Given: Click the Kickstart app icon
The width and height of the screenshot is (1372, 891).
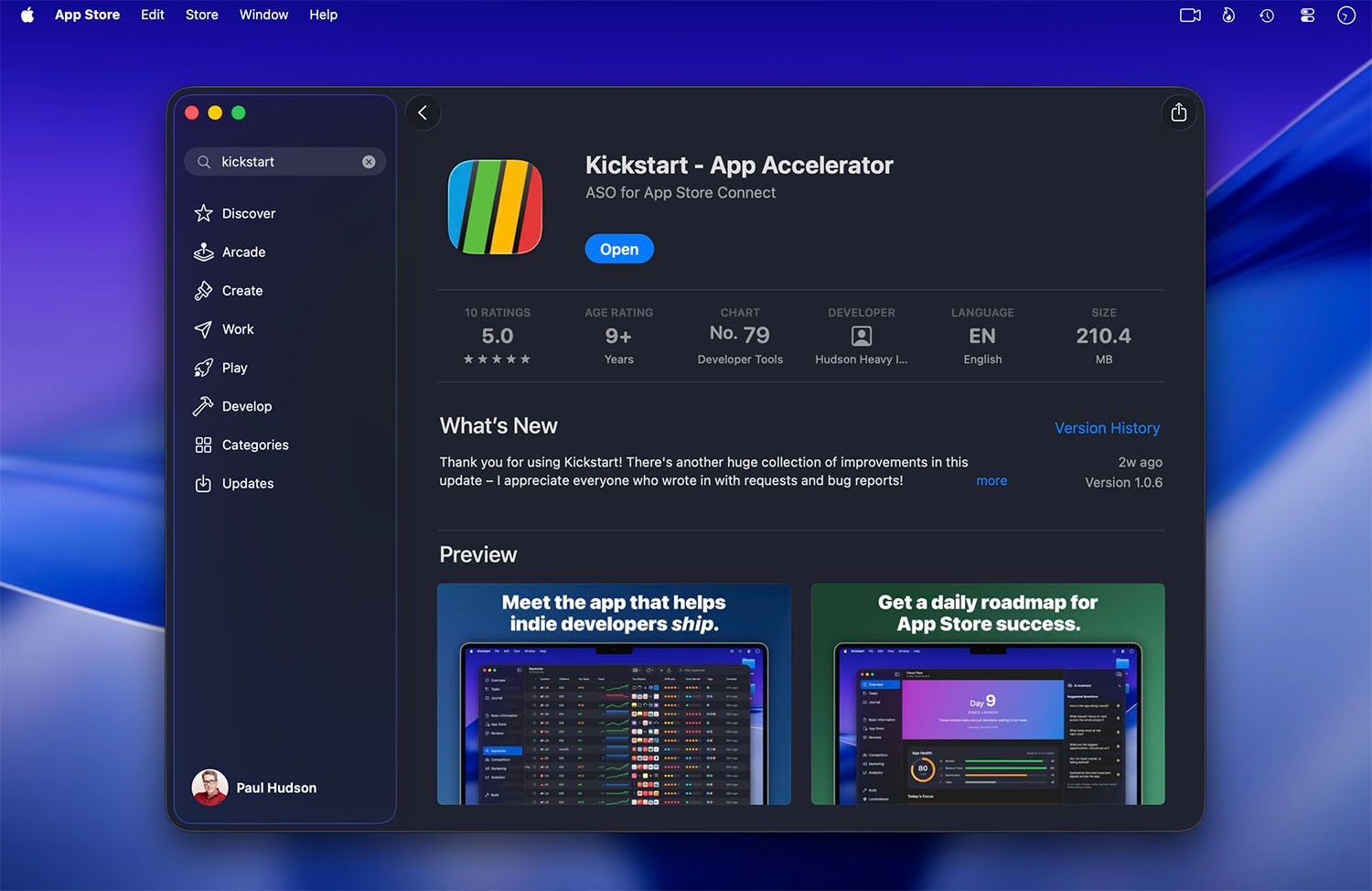Looking at the screenshot, I should pyautogui.click(x=495, y=207).
